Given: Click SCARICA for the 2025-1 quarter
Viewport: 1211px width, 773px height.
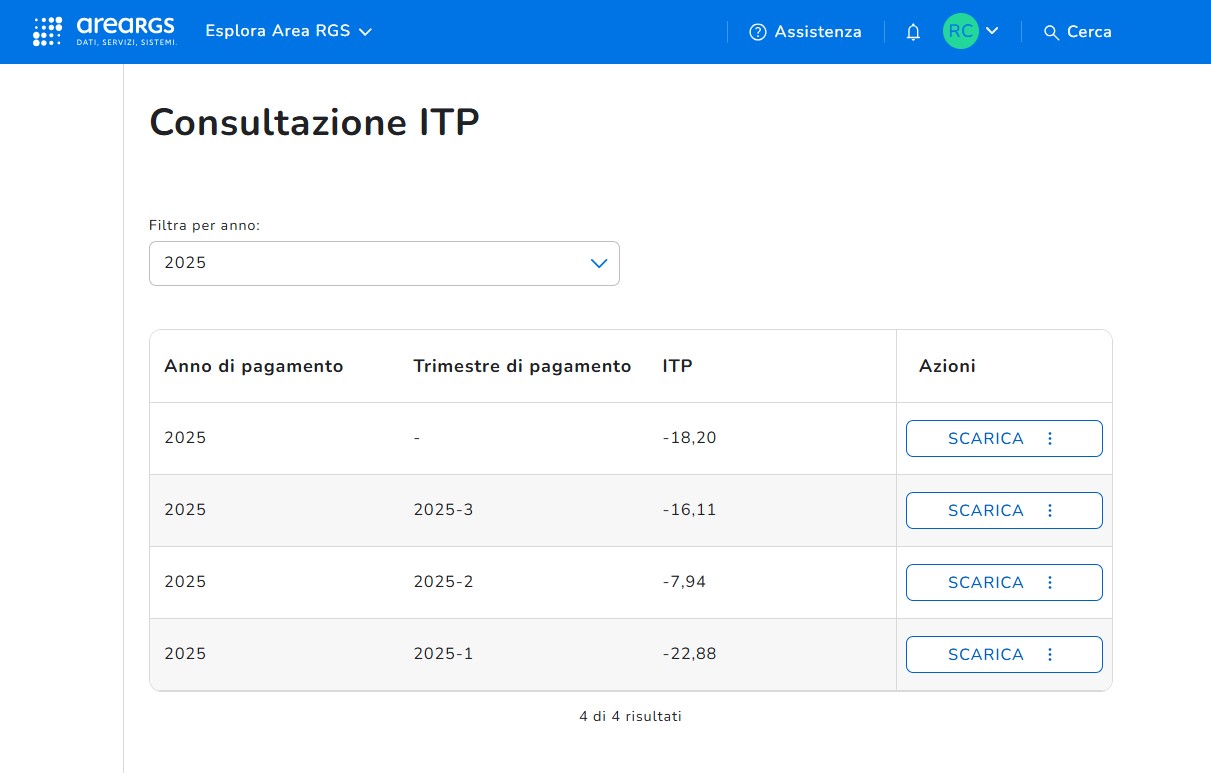Looking at the screenshot, I should [x=985, y=654].
